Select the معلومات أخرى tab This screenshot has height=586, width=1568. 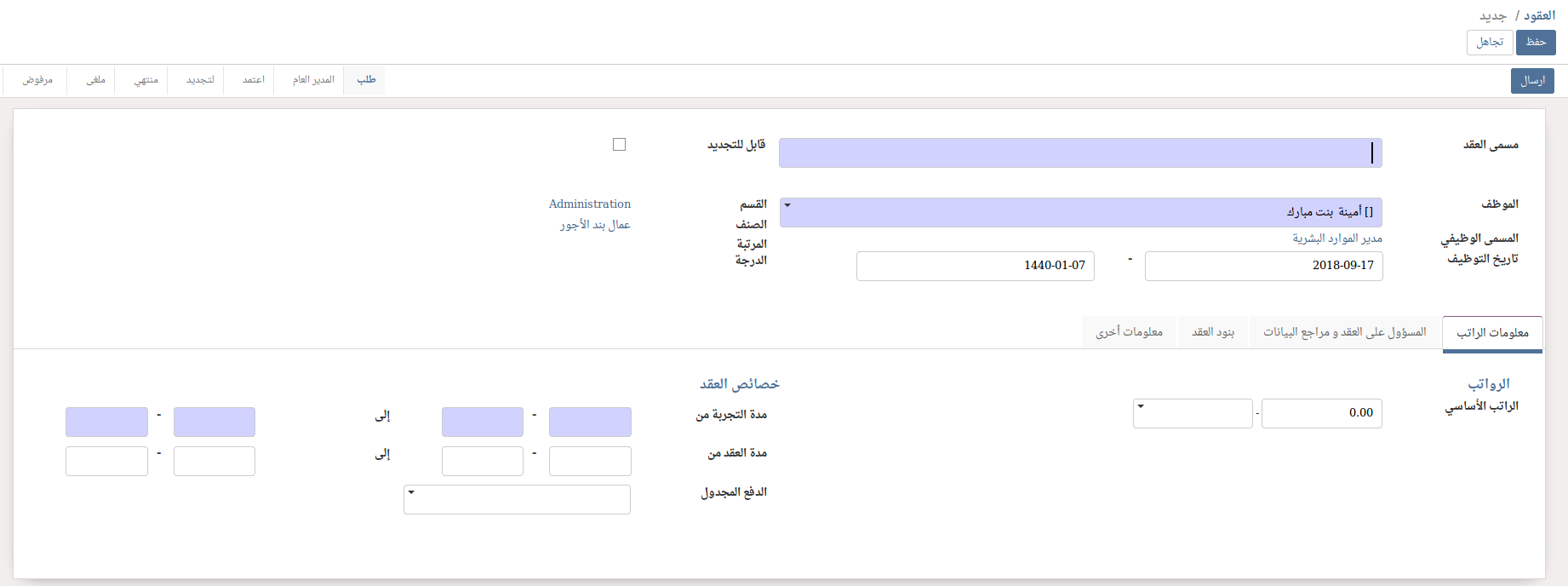click(x=1129, y=332)
